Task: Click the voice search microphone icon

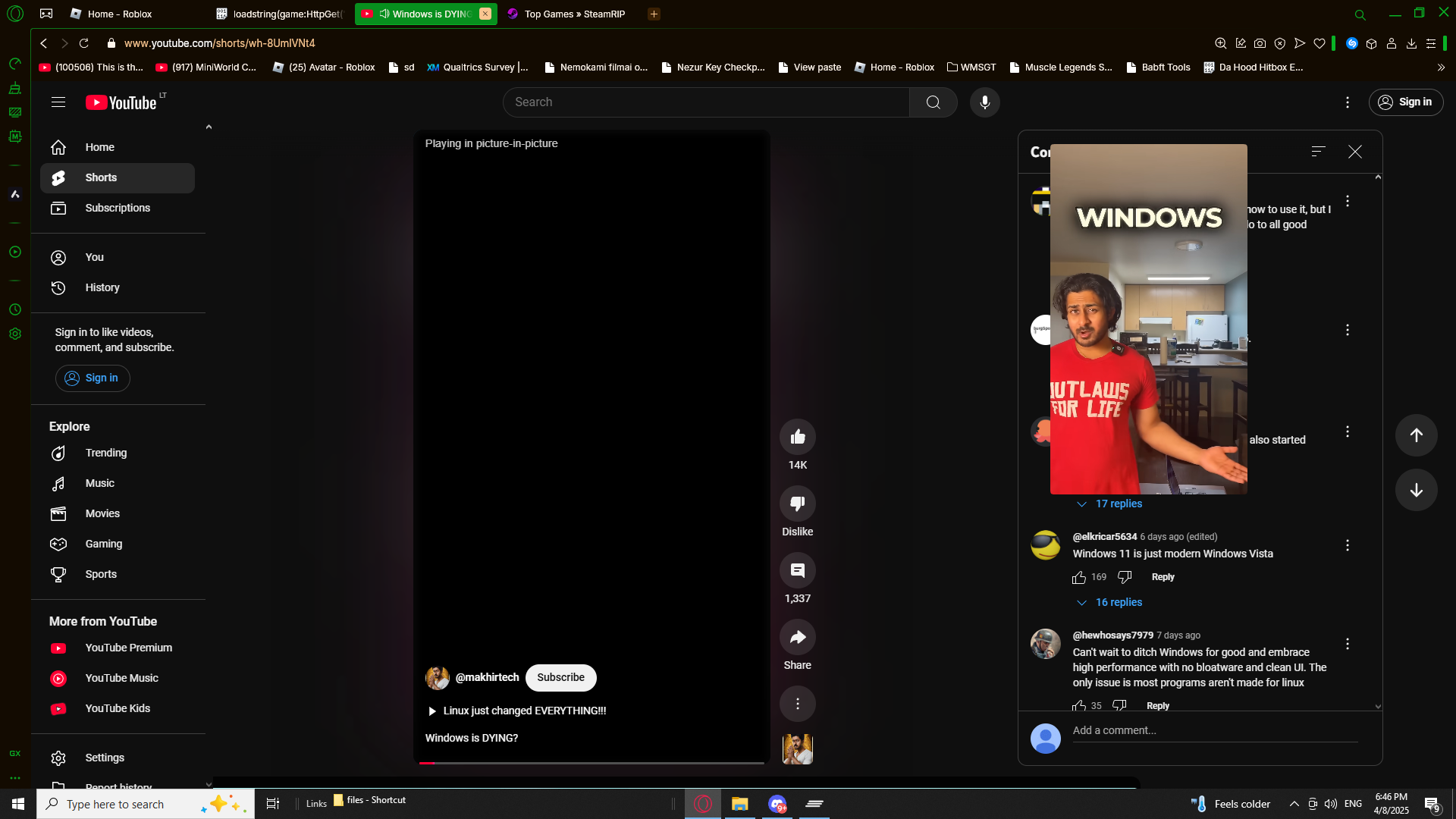Action: click(x=984, y=102)
